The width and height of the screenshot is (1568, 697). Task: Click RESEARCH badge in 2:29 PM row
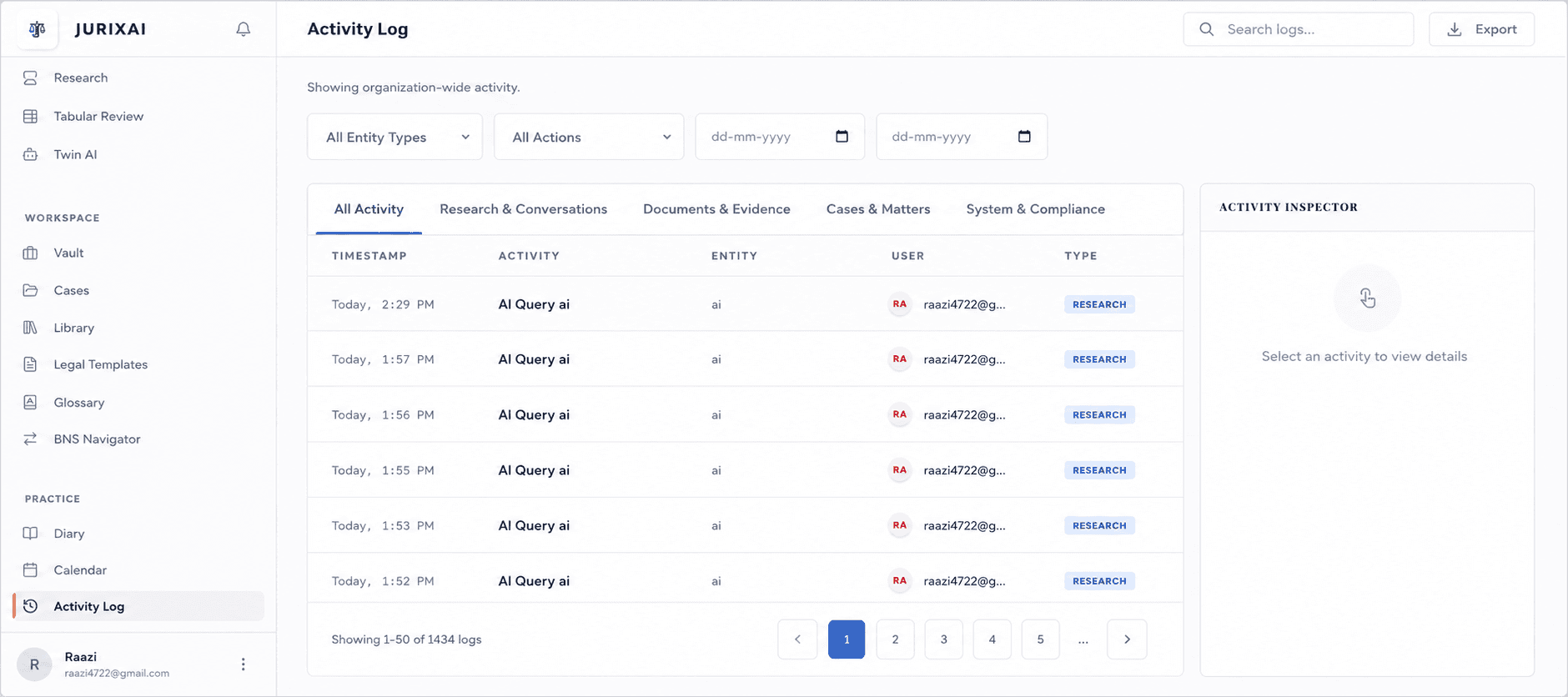pyautogui.click(x=1099, y=304)
